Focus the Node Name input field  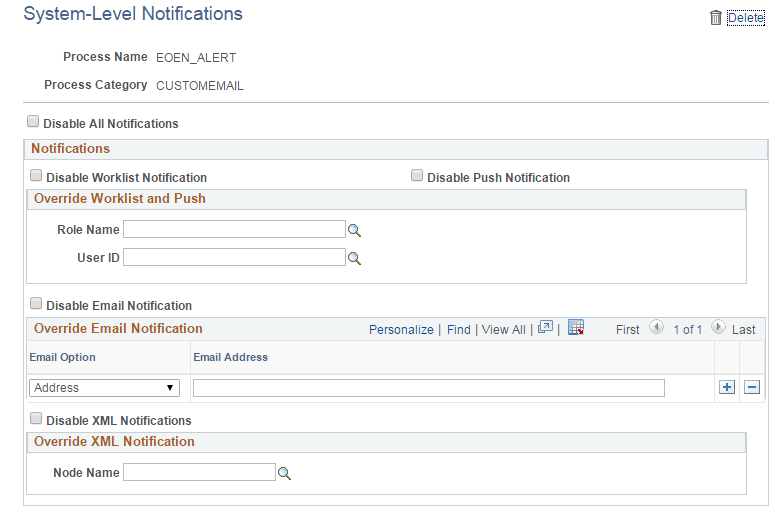click(x=199, y=472)
